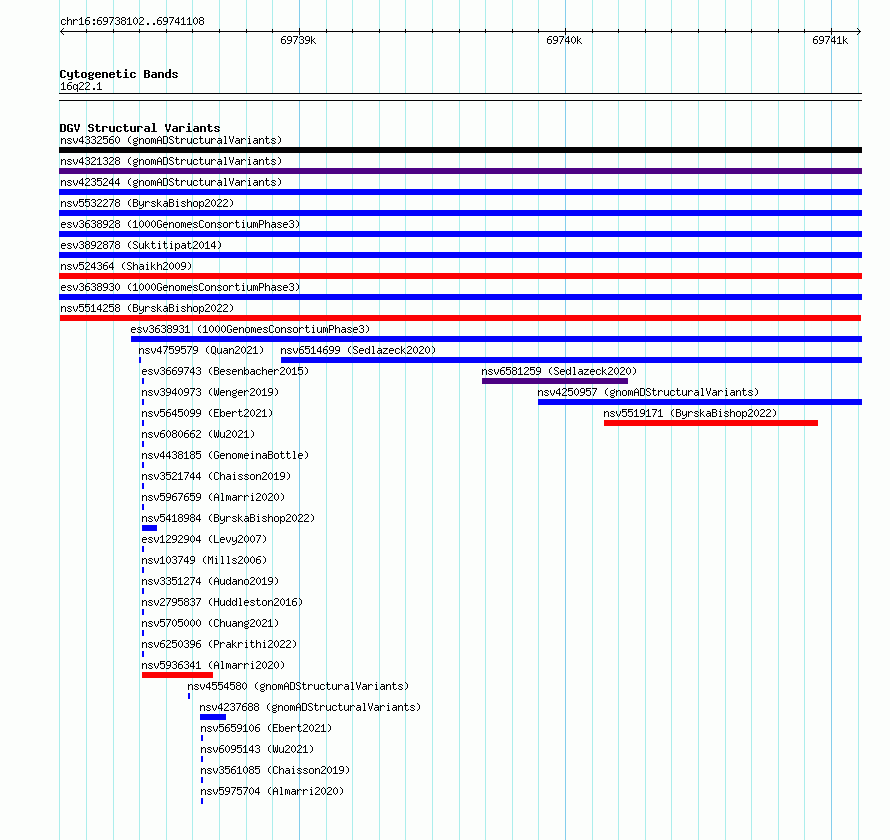Open nsv4759579 Quan2021 label
Screen dimensions: 890x840
tap(201, 350)
